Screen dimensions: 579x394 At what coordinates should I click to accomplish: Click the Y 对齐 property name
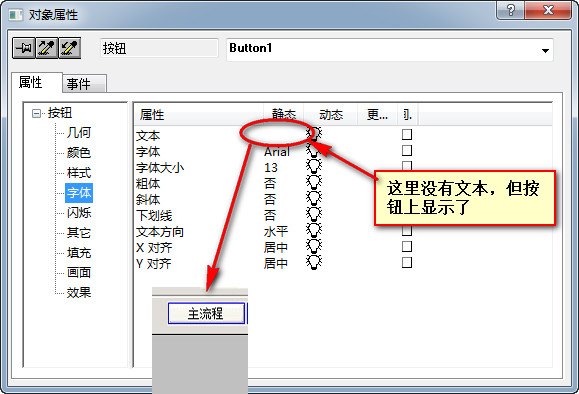tap(154, 264)
